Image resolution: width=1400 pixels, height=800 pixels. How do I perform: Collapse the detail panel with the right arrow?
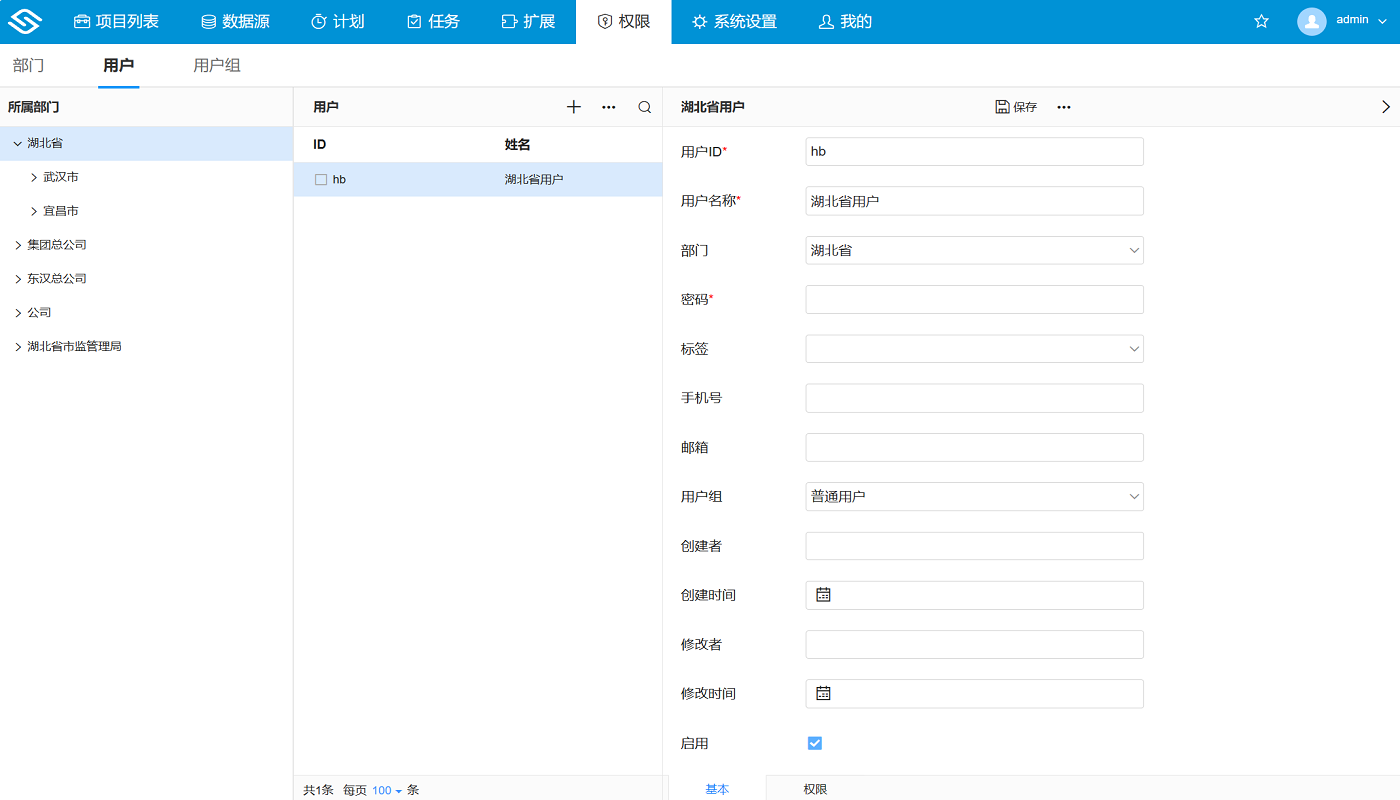click(x=1386, y=106)
